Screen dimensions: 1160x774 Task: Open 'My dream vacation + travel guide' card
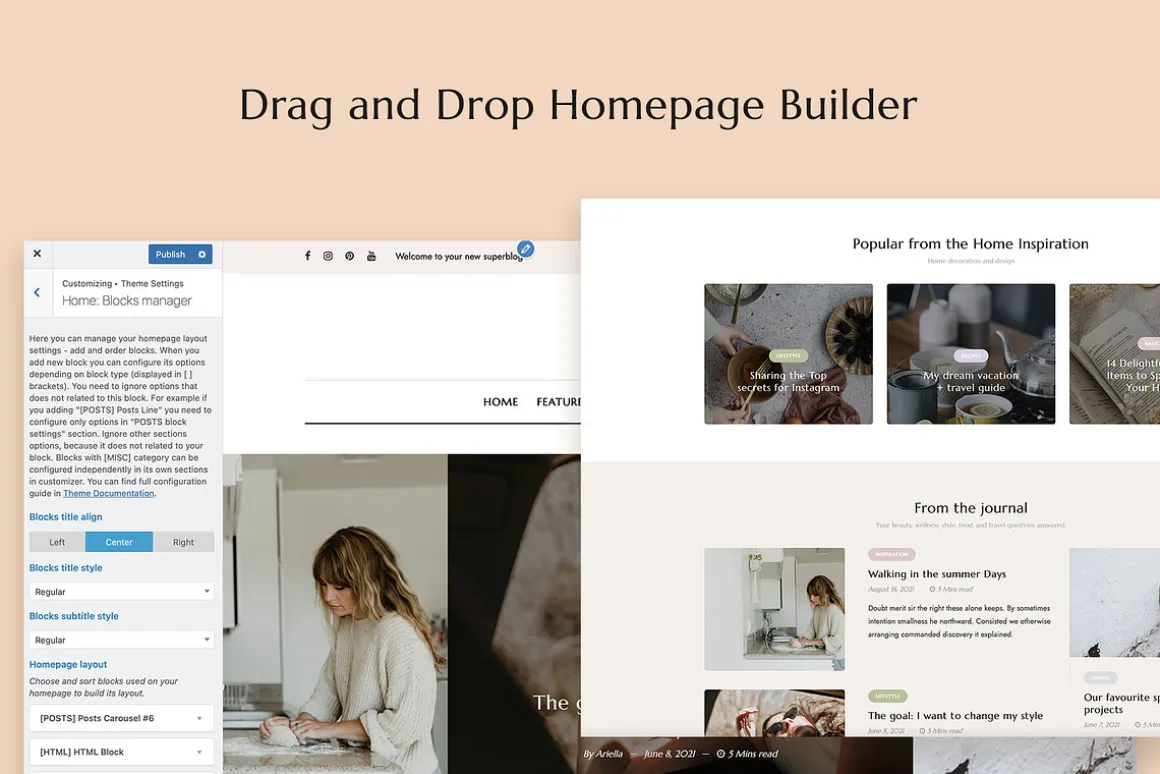coord(971,354)
